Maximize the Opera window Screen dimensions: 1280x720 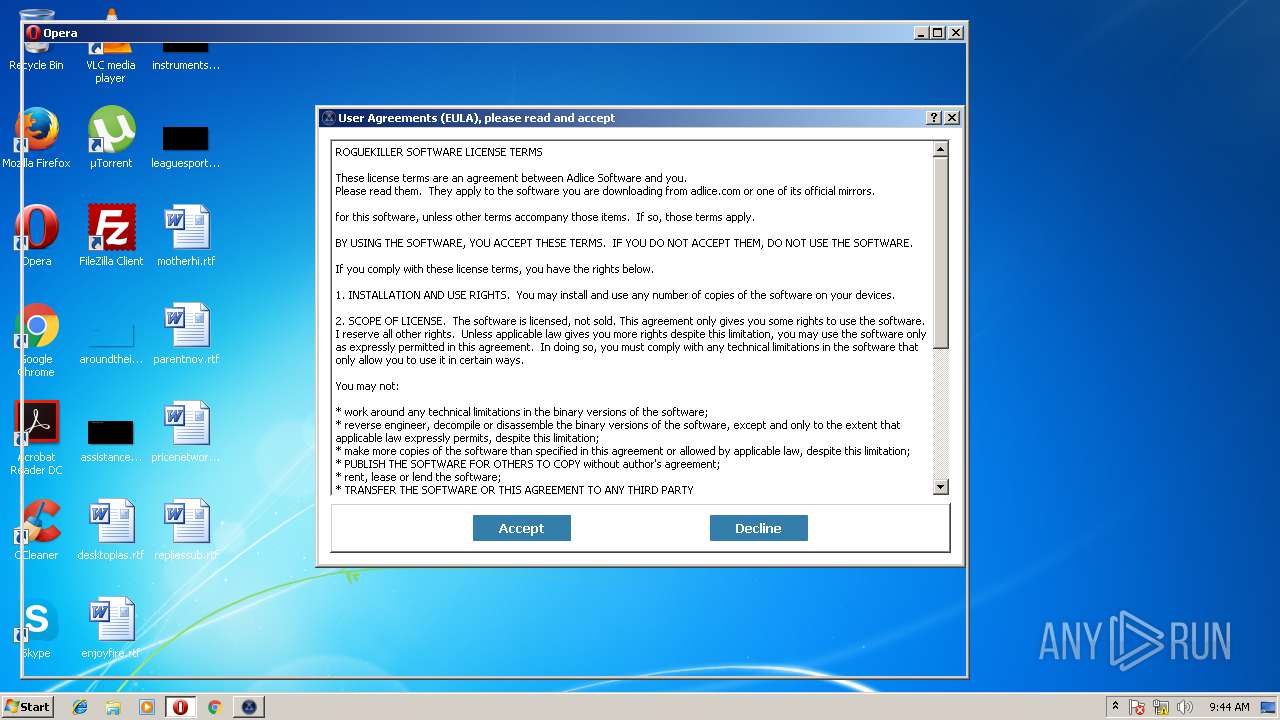coord(937,33)
